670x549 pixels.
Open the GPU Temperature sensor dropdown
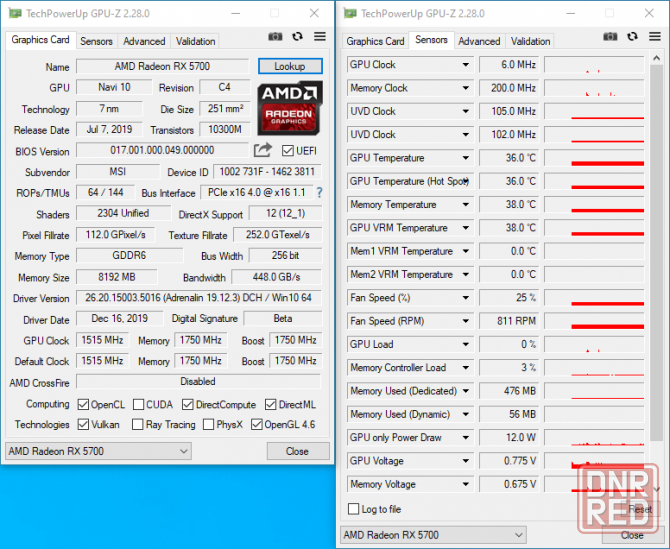(x=466, y=158)
